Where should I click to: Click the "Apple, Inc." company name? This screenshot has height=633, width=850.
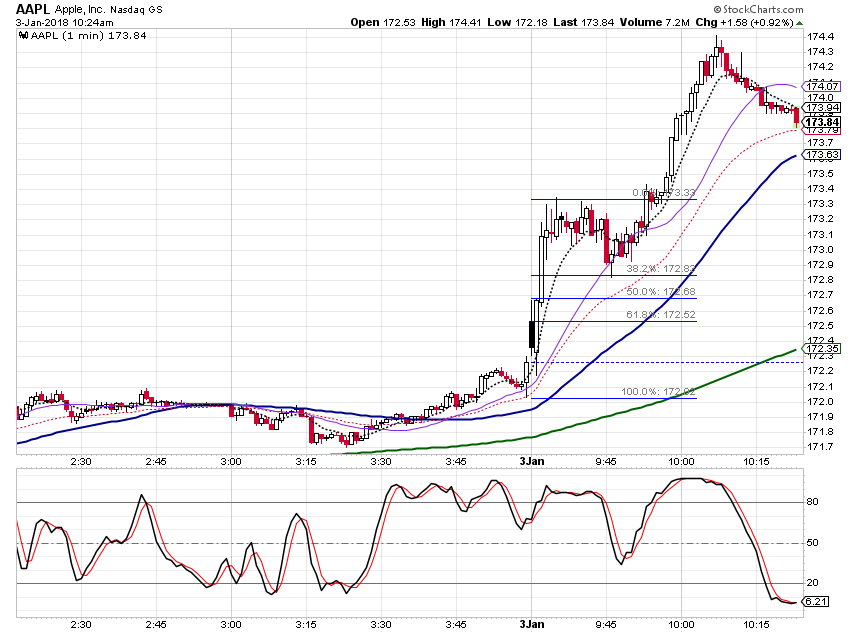coord(80,9)
